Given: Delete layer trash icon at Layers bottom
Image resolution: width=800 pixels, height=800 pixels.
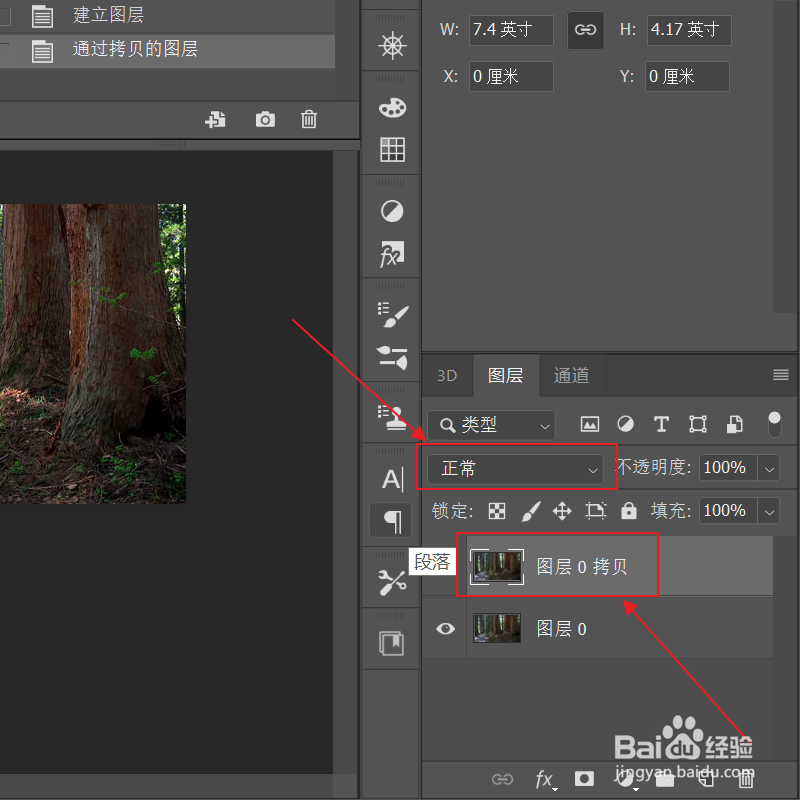Looking at the screenshot, I should point(745,779).
